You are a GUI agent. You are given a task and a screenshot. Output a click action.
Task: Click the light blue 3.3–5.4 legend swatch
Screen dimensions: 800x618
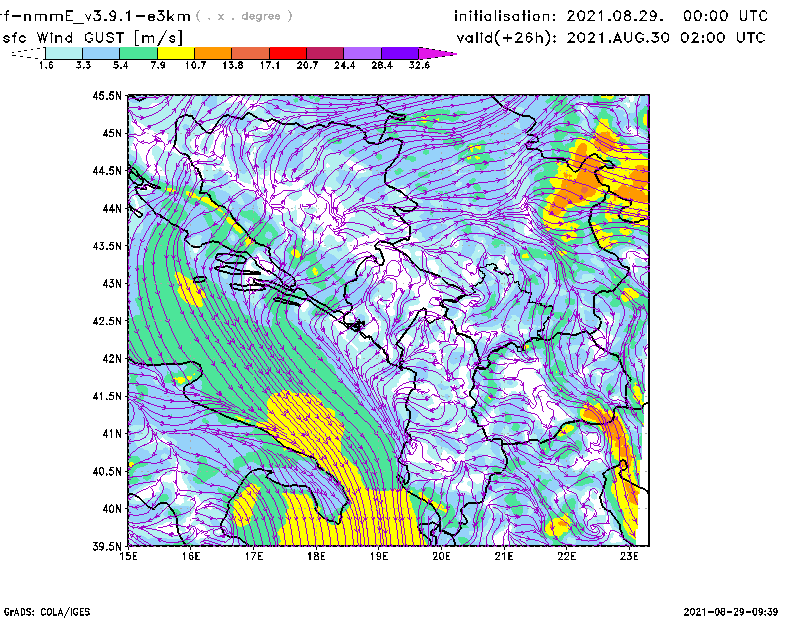pos(101,53)
